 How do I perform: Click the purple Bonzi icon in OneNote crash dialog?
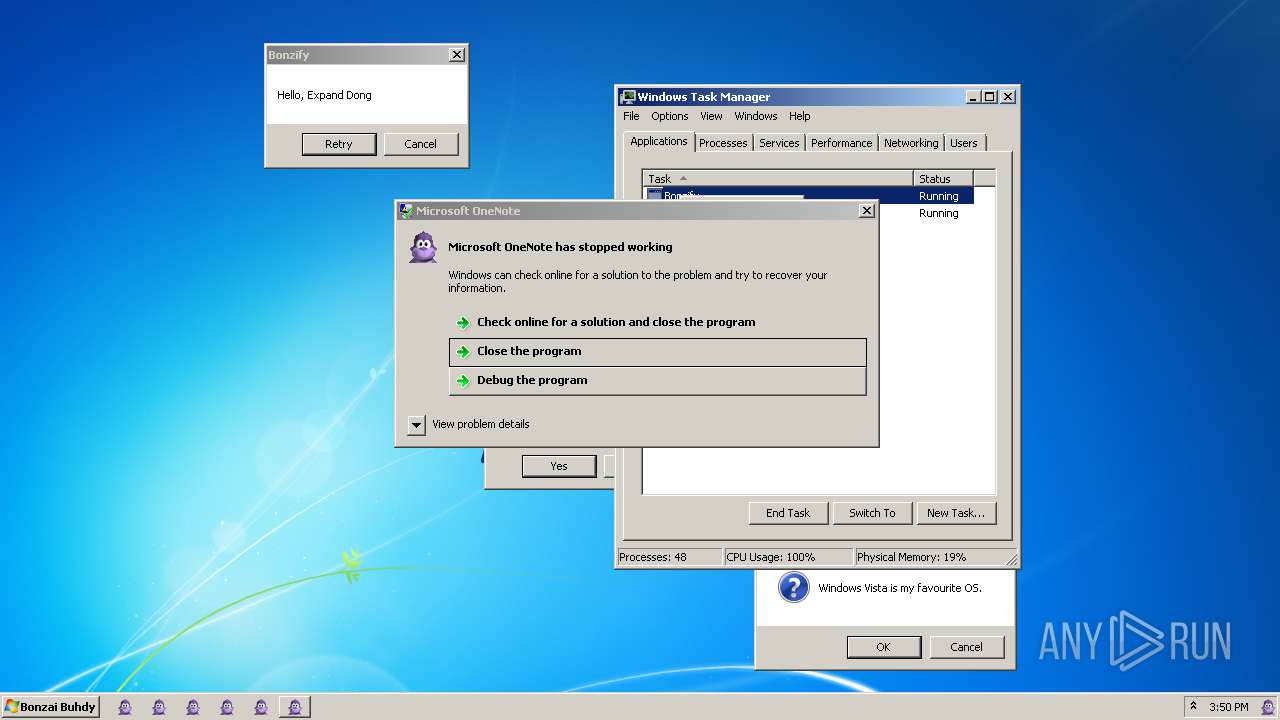[423, 247]
